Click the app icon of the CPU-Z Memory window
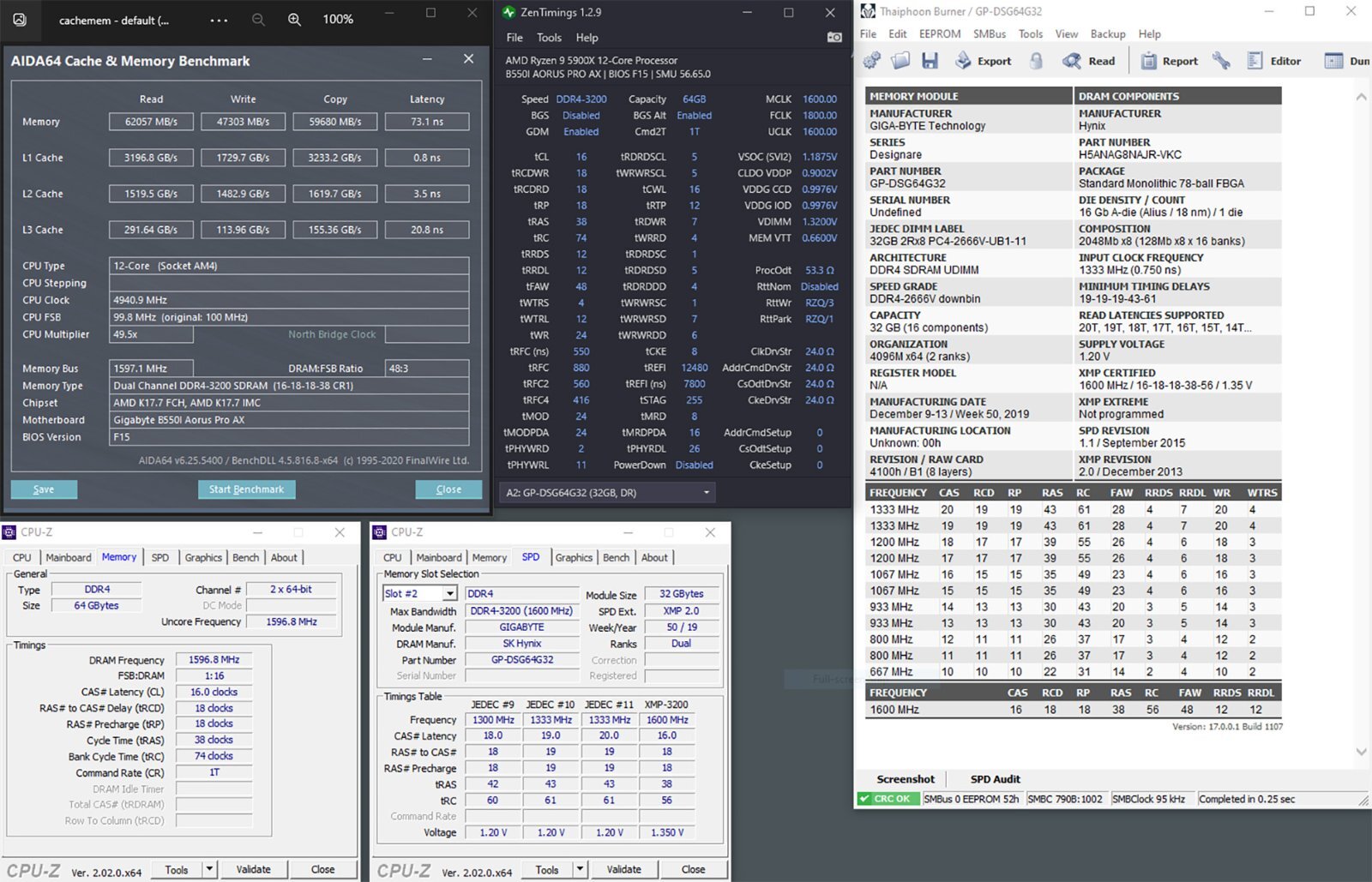Image resolution: width=1372 pixels, height=882 pixels. [9, 532]
